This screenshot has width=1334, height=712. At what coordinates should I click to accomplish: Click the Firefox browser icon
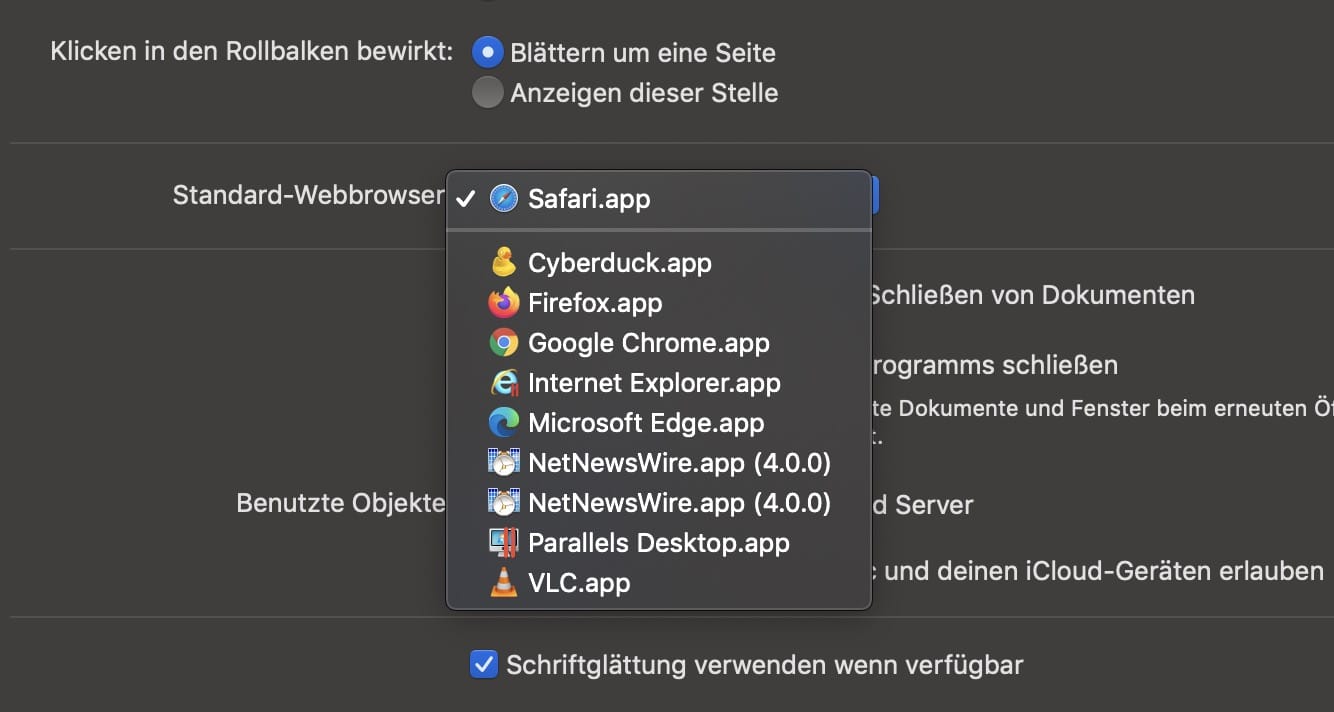(x=504, y=302)
